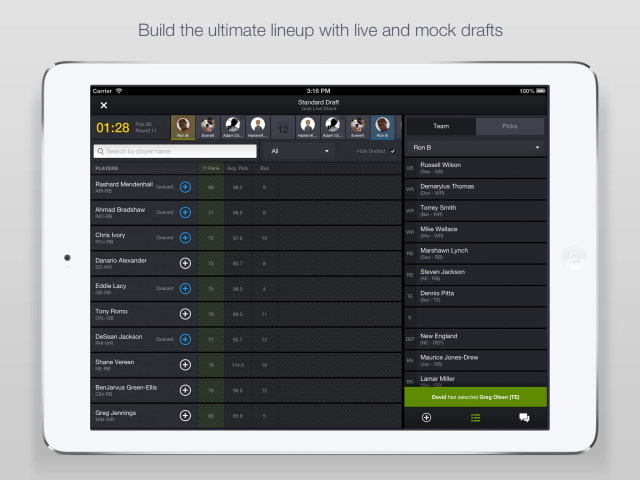Toggle DeSean Jackson queued button
Image resolution: width=640 pixels, height=480 pixels.
[185, 339]
